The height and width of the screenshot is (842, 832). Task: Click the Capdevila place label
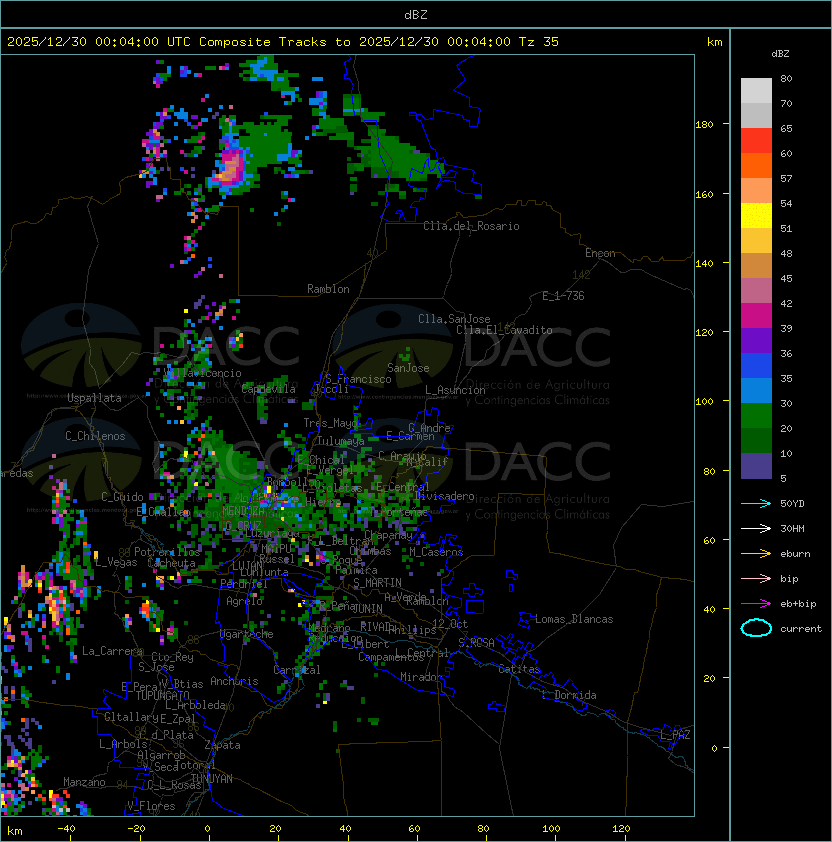tap(269, 389)
